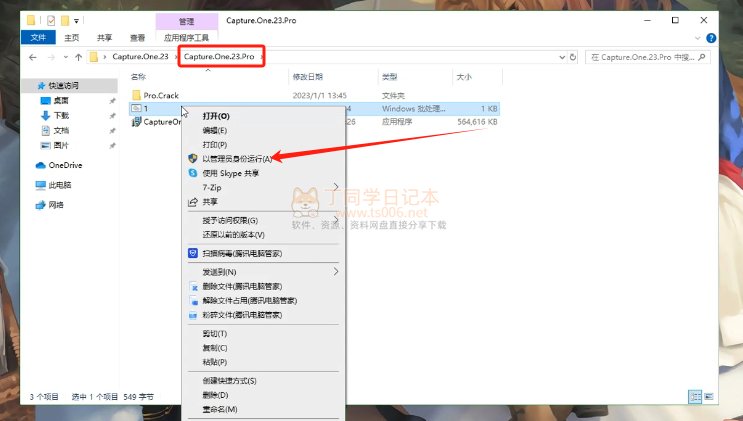The width and height of the screenshot is (743, 421).
Task: Select 此电脑 in the navigation pane
Action: click(60, 185)
